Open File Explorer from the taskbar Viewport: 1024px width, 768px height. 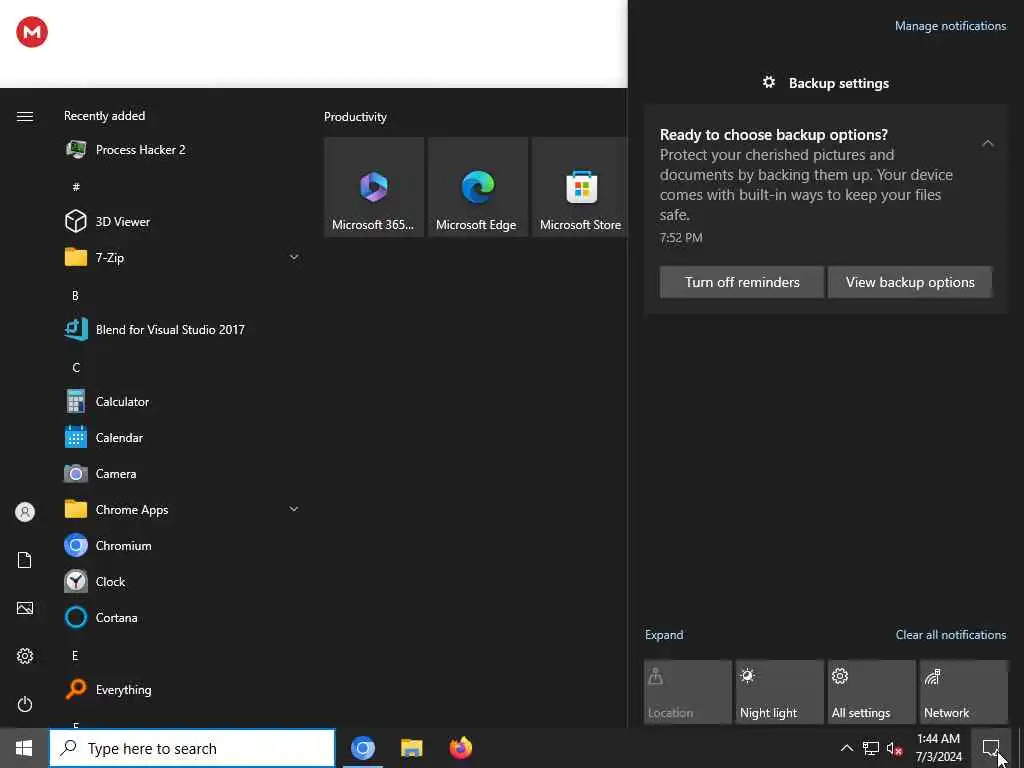411,748
